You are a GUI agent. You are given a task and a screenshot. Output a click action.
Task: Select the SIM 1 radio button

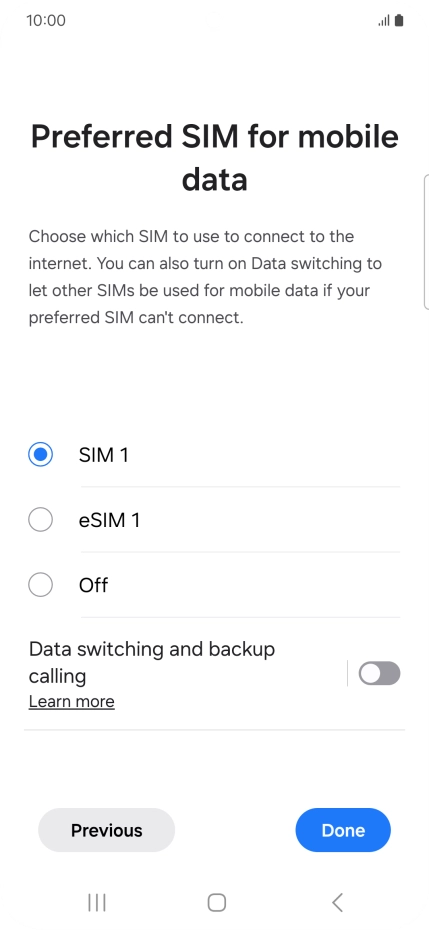(40, 455)
